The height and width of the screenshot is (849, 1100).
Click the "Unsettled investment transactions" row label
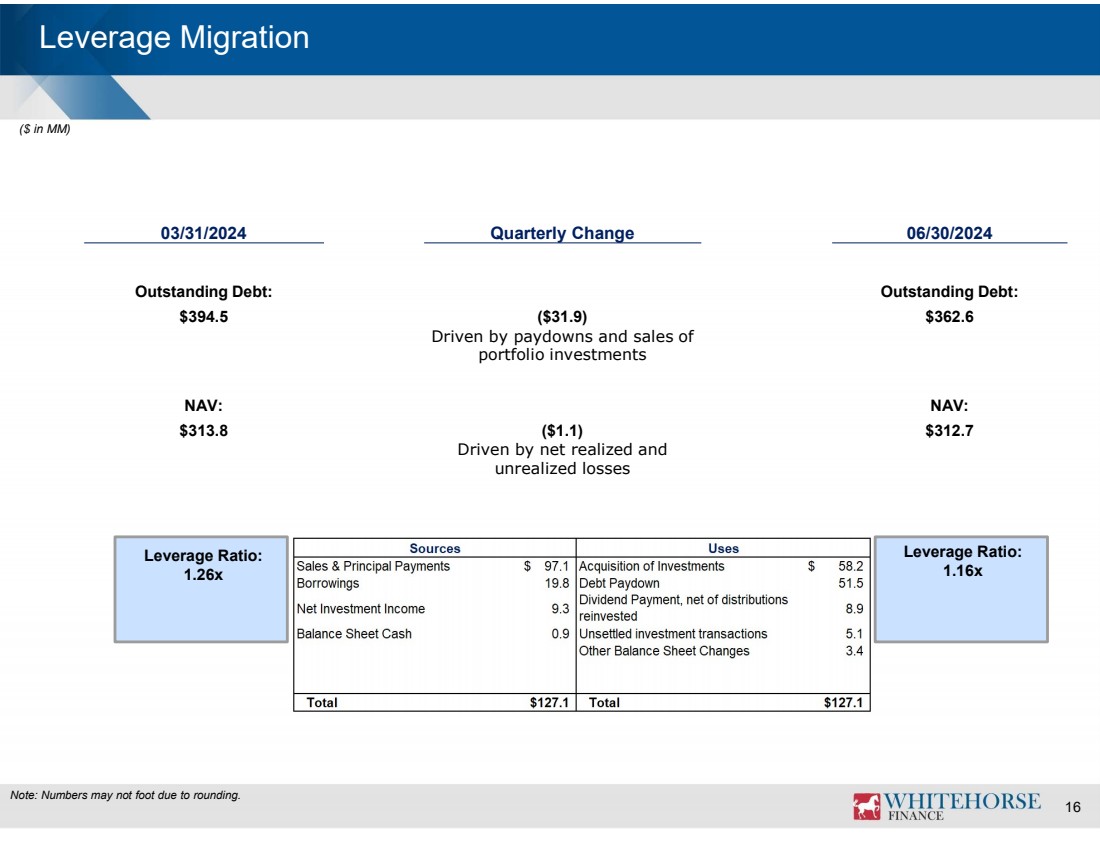673,634
